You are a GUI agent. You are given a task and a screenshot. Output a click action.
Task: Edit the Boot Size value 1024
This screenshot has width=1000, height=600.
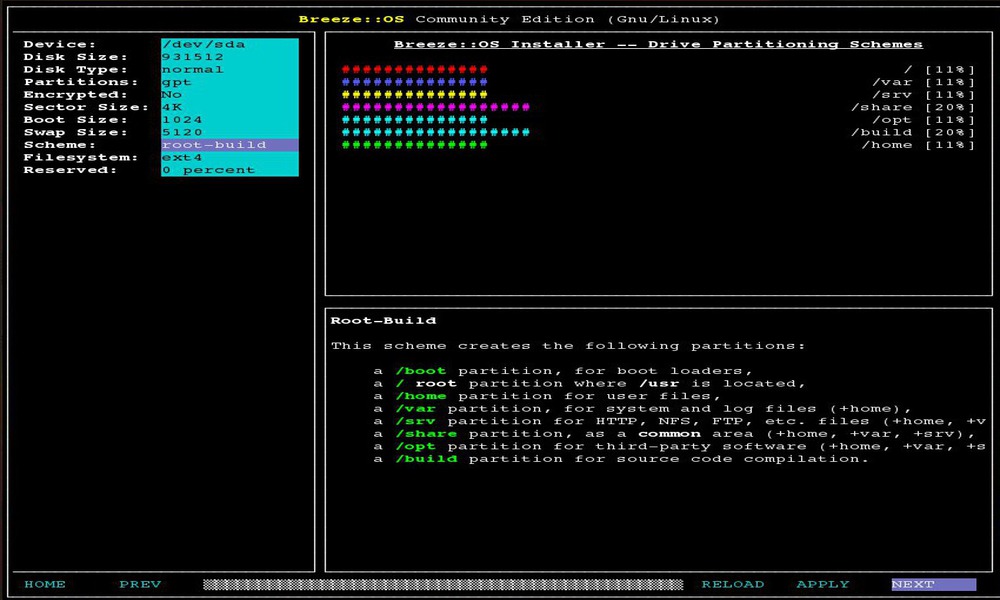[x=229, y=120]
